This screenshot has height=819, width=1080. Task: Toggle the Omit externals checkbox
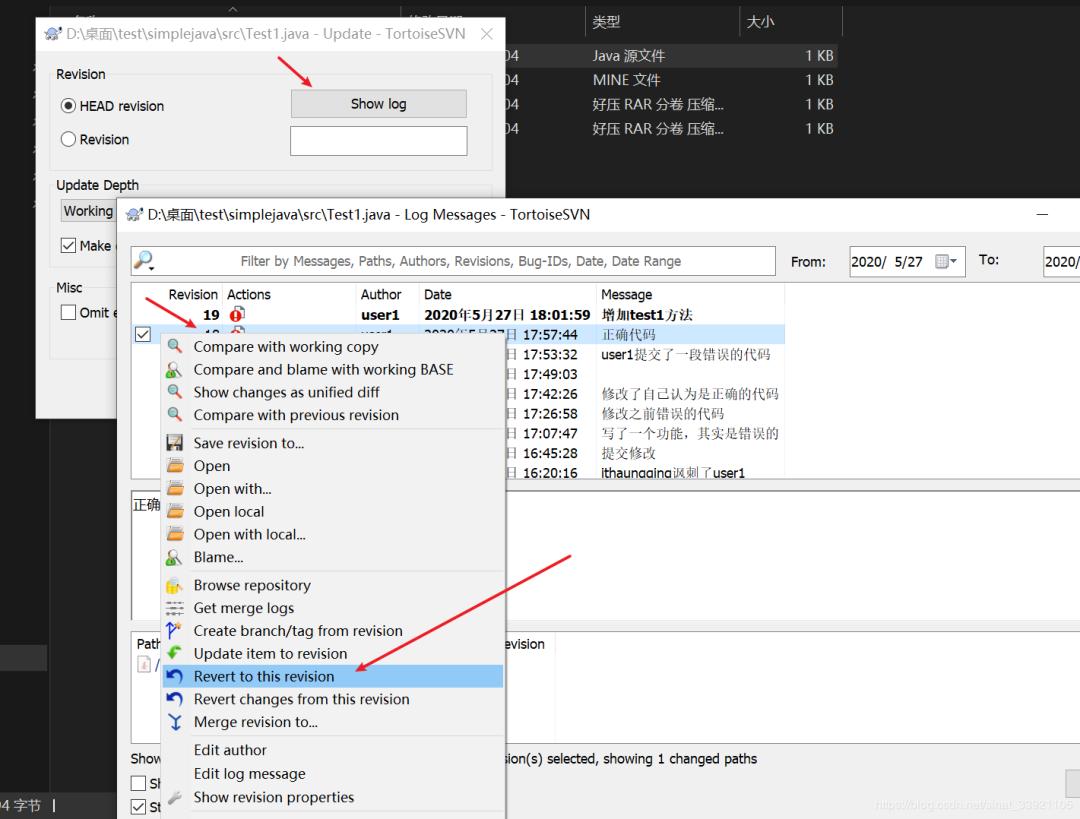68,312
